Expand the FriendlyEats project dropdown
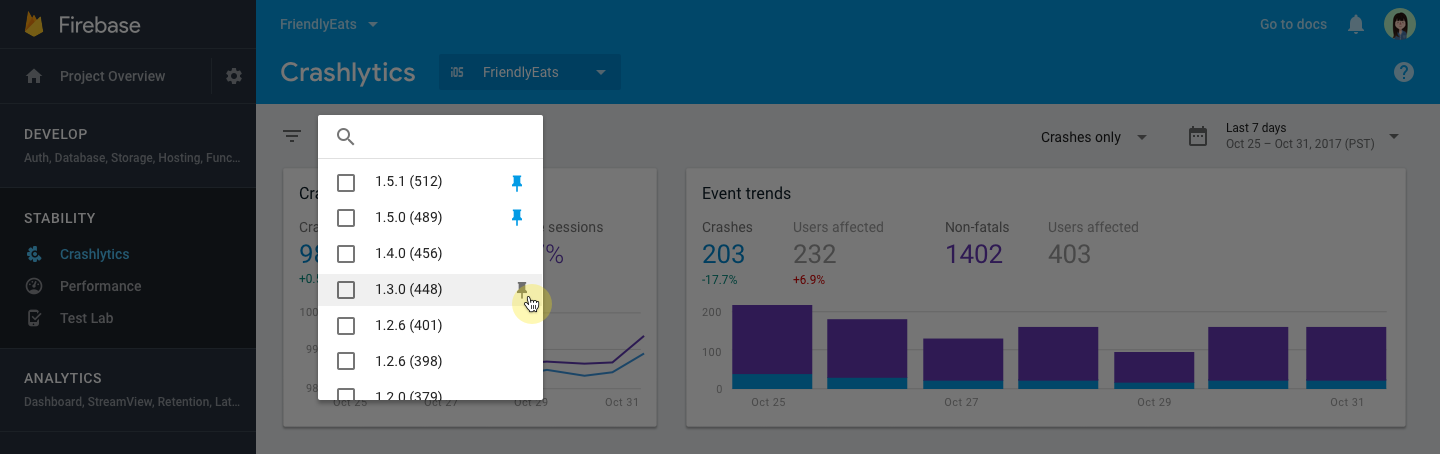The height and width of the screenshot is (454, 1440). pos(329,24)
